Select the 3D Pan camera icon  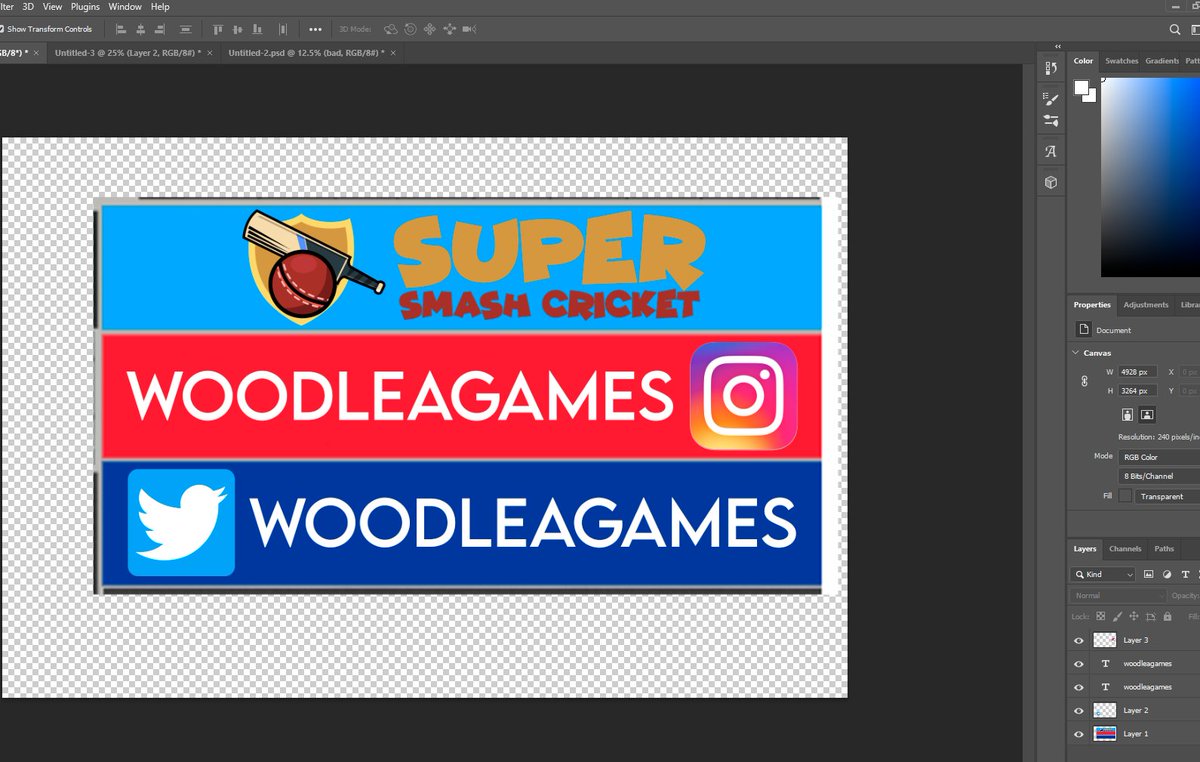(430, 29)
